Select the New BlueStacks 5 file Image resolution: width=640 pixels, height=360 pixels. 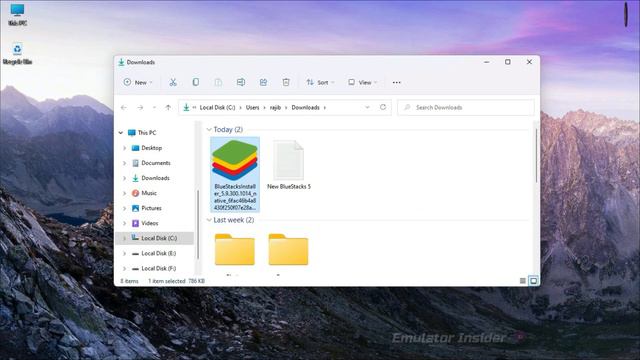[x=289, y=164]
